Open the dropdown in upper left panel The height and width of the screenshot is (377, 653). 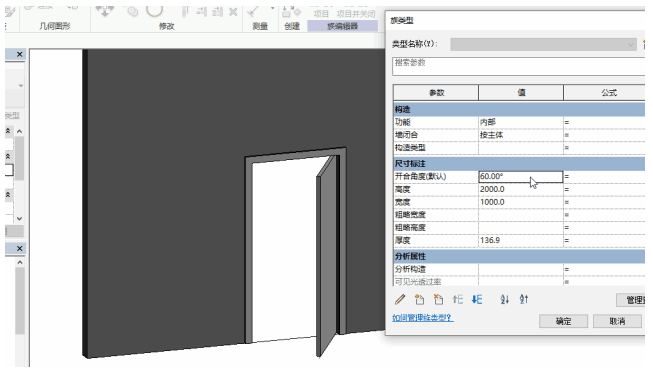20,86
